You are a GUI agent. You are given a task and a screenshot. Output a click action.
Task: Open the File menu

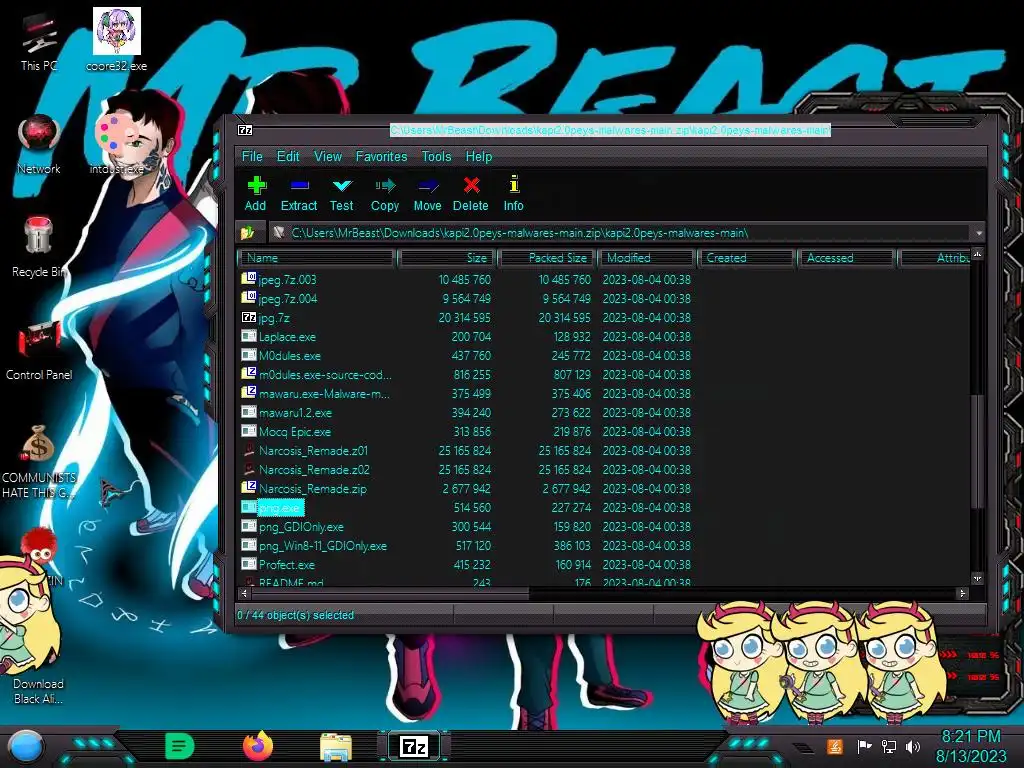(252, 157)
